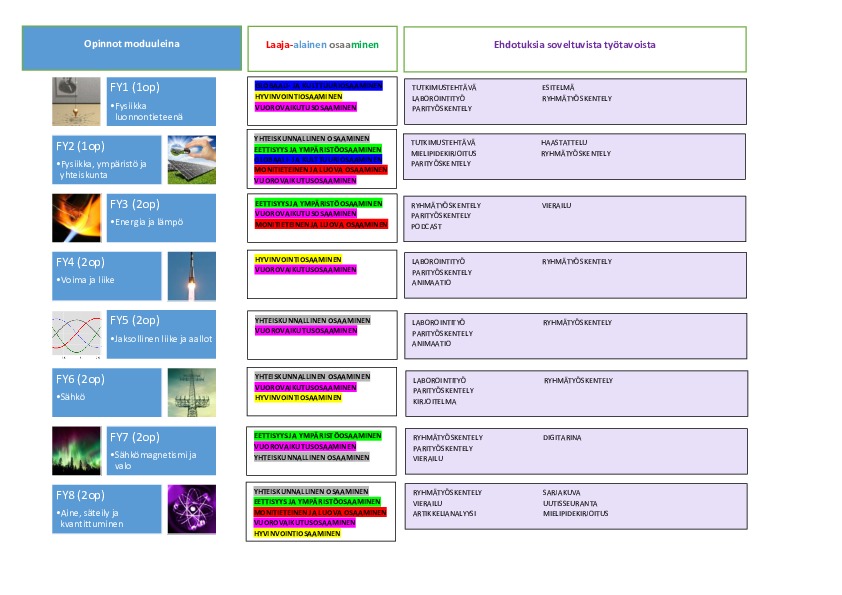This screenshot has height=595, width=842.
Task: Select the solar panel image beside FY2
Action: pos(191,159)
